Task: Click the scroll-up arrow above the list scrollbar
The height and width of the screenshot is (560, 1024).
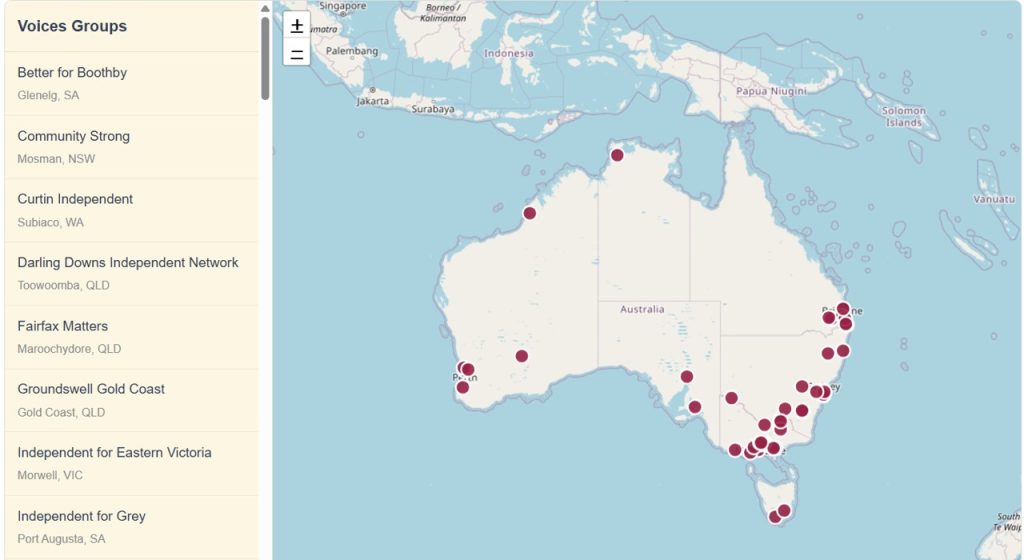Action: (265, 8)
